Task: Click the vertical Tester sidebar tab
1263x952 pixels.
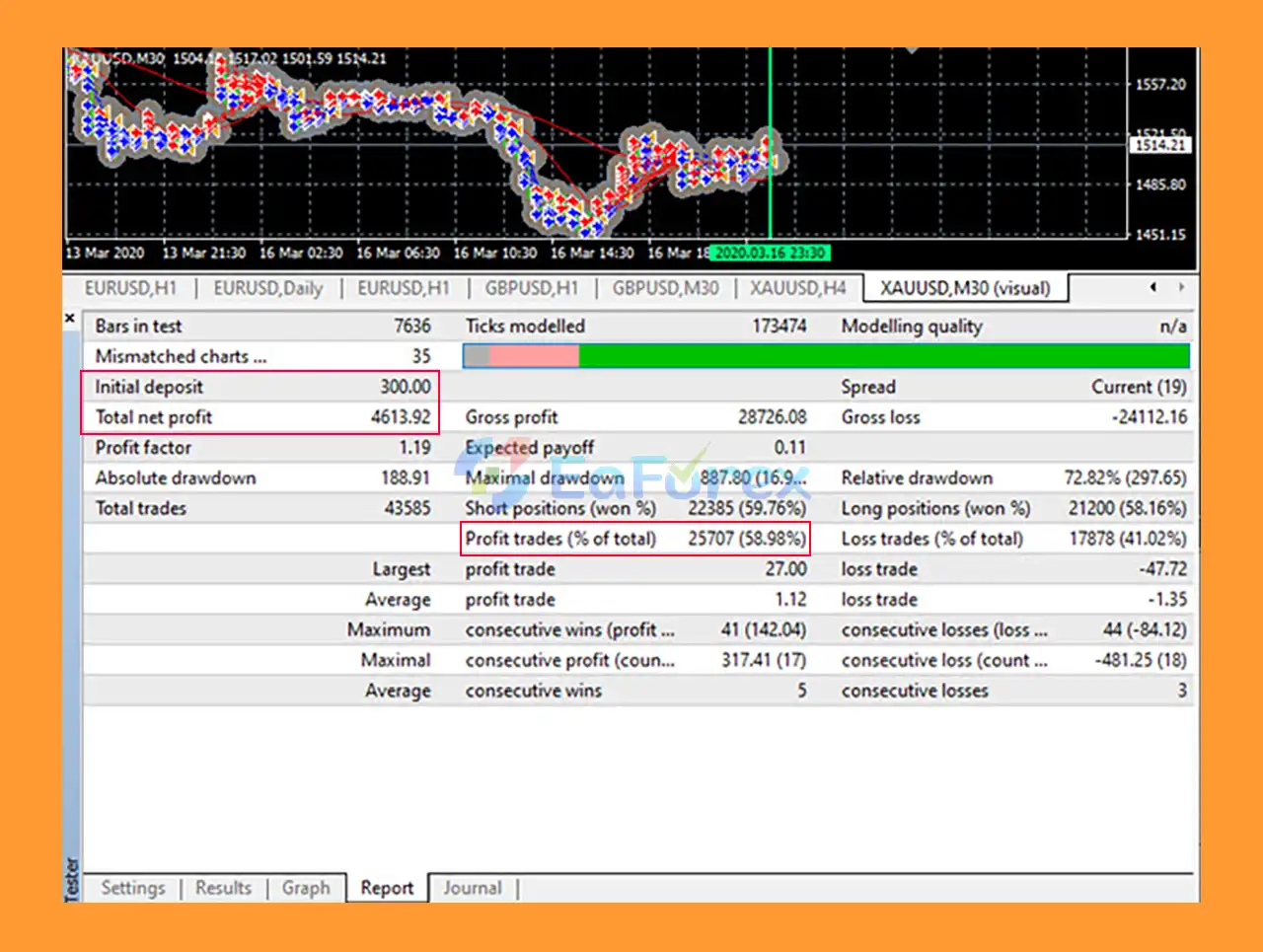Action: click(69, 878)
